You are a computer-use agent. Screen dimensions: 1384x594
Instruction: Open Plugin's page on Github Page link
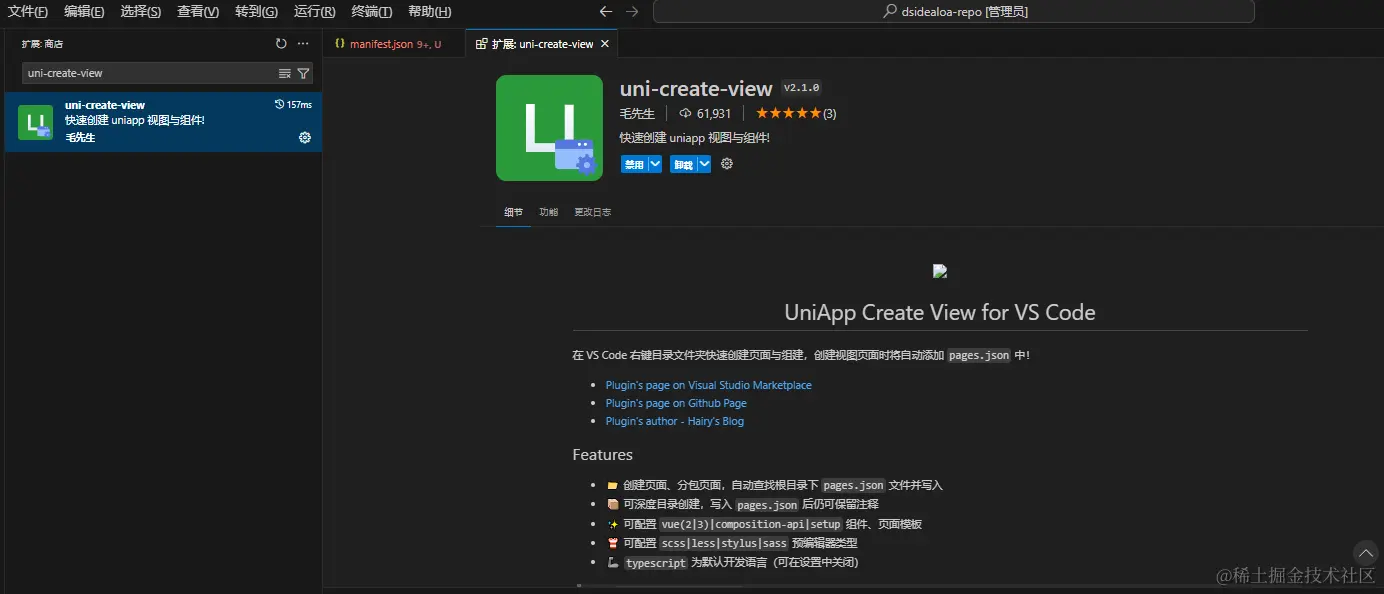click(676, 403)
